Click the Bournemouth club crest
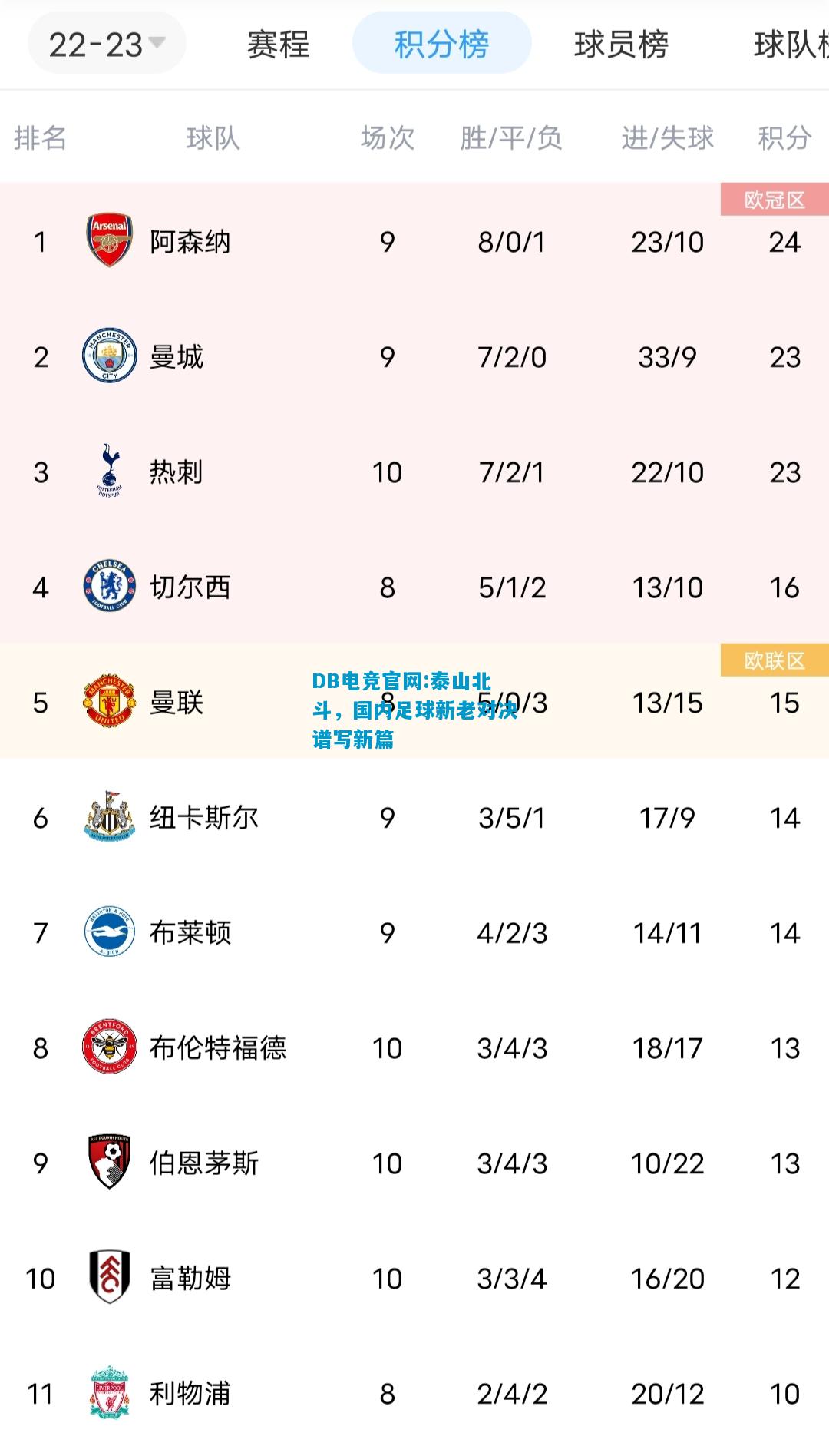The height and width of the screenshot is (1456, 829). [109, 1162]
